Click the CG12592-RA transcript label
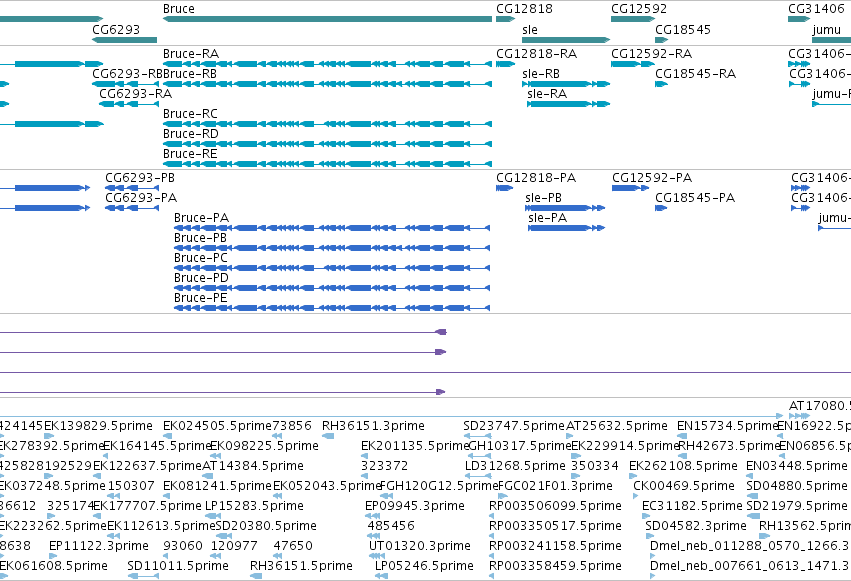The height and width of the screenshot is (581, 851). pos(652,54)
